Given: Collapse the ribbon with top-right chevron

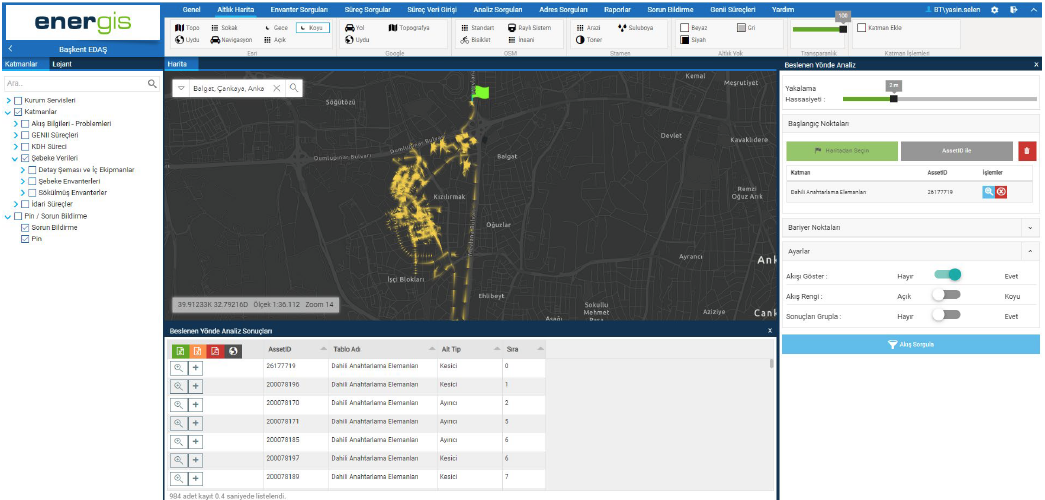Looking at the screenshot, I should [x=1033, y=10].
